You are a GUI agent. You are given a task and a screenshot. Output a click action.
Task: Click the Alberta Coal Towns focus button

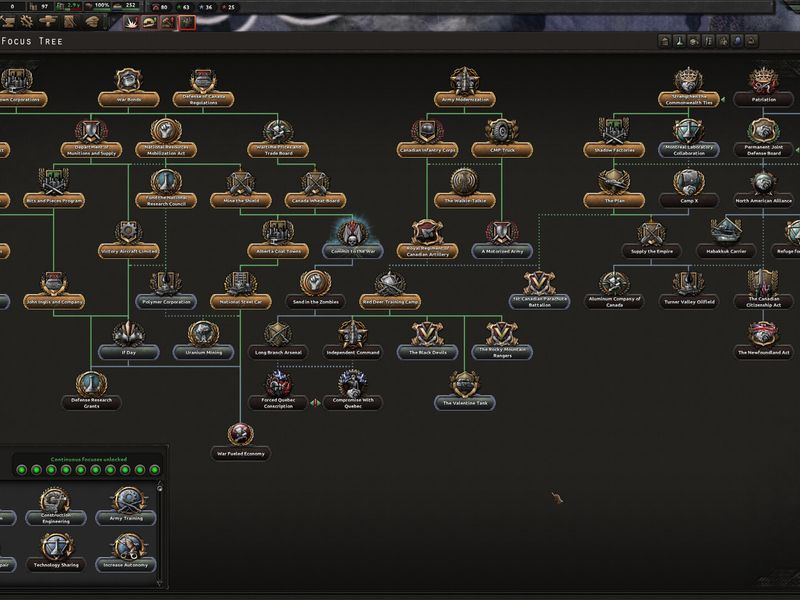coord(278,251)
